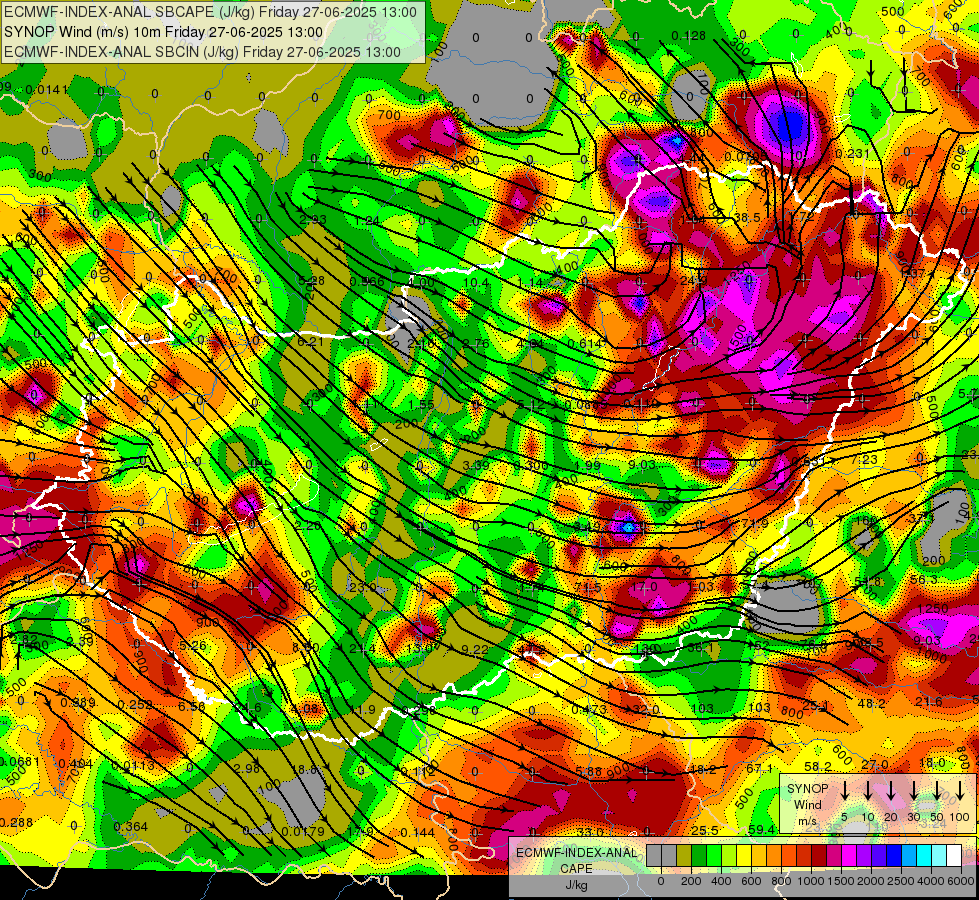Click the '6.21' value on the map

pyautogui.click(x=311, y=342)
